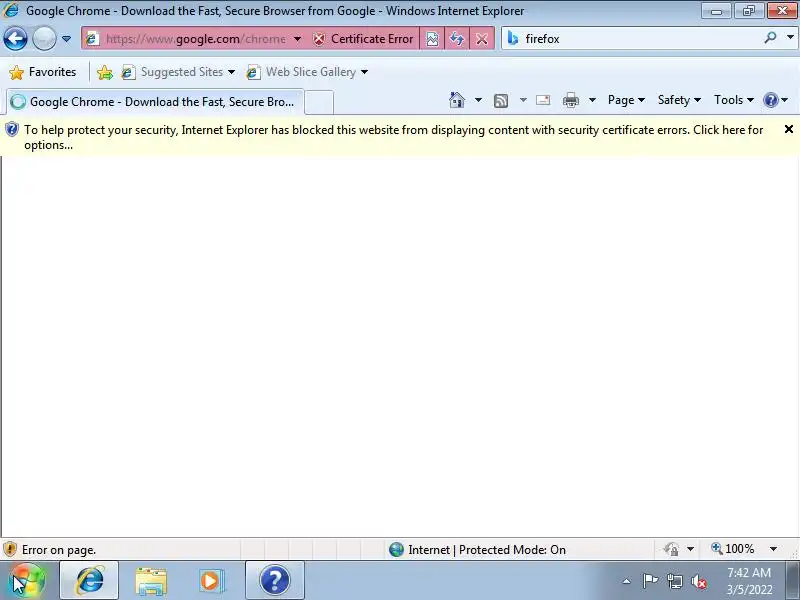
Task: Open the Certificate Error security report
Action: point(363,39)
